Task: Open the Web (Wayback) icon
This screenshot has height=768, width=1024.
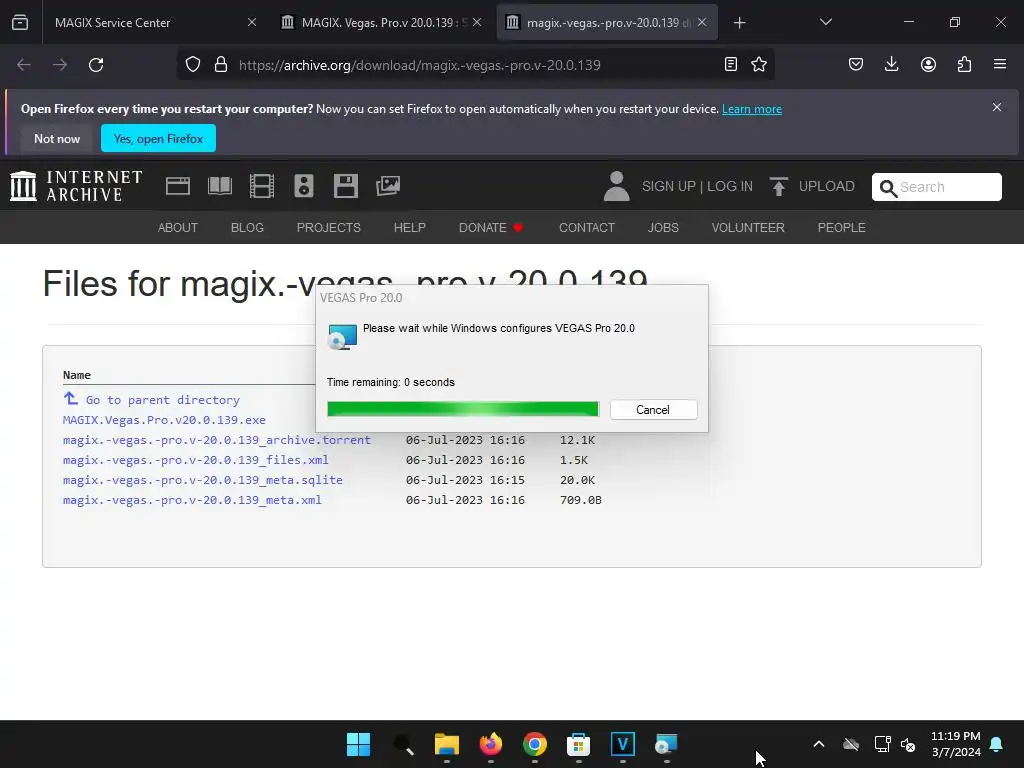Action: [178, 186]
